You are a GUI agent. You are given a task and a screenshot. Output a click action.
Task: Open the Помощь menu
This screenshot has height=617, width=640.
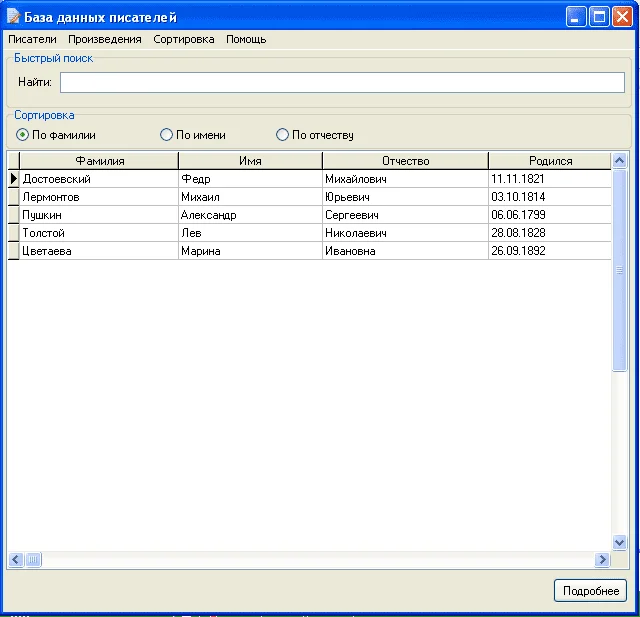[x=246, y=40]
